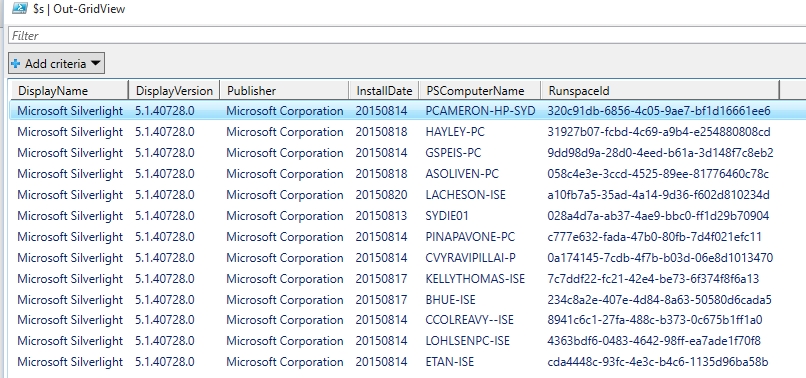Viewport: 806px width, 378px height.
Task: Select the ETAN-ISE row
Action: 407,362
